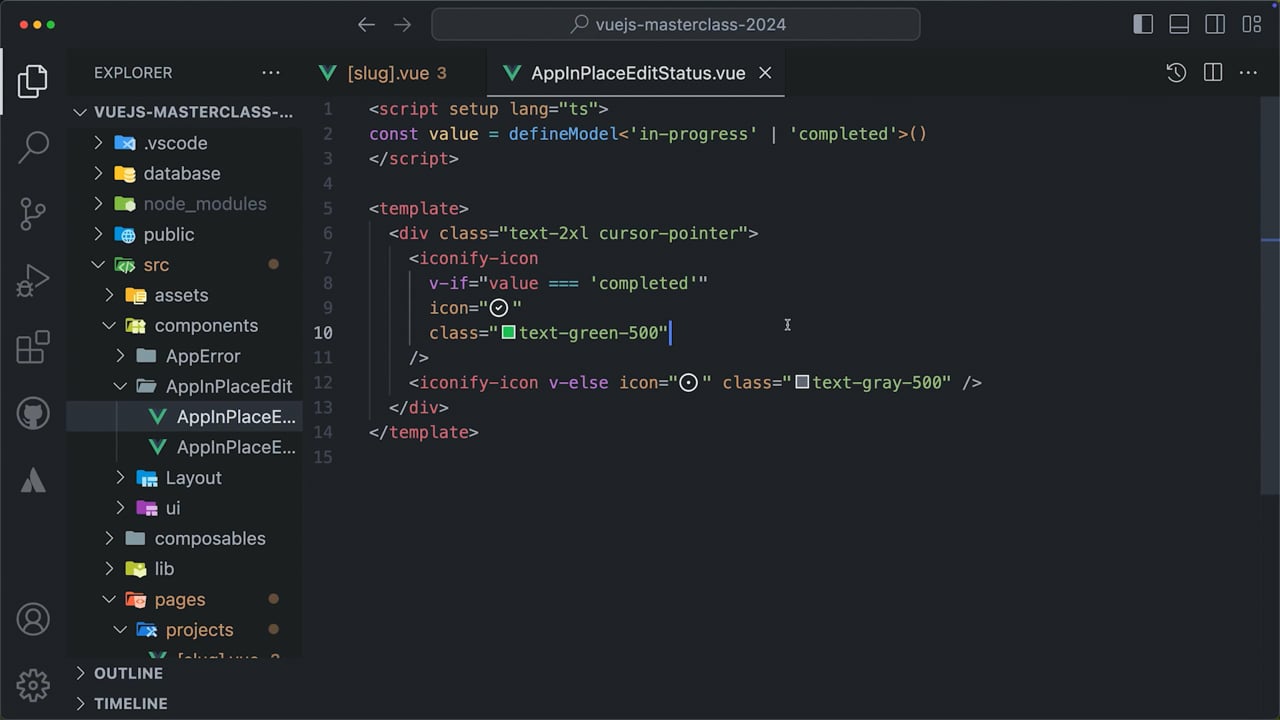This screenshot has height=720, width=1280.
Task: Collapse the VUEJS-MASTERCLASS project root
Action: (x=185, y=112)
